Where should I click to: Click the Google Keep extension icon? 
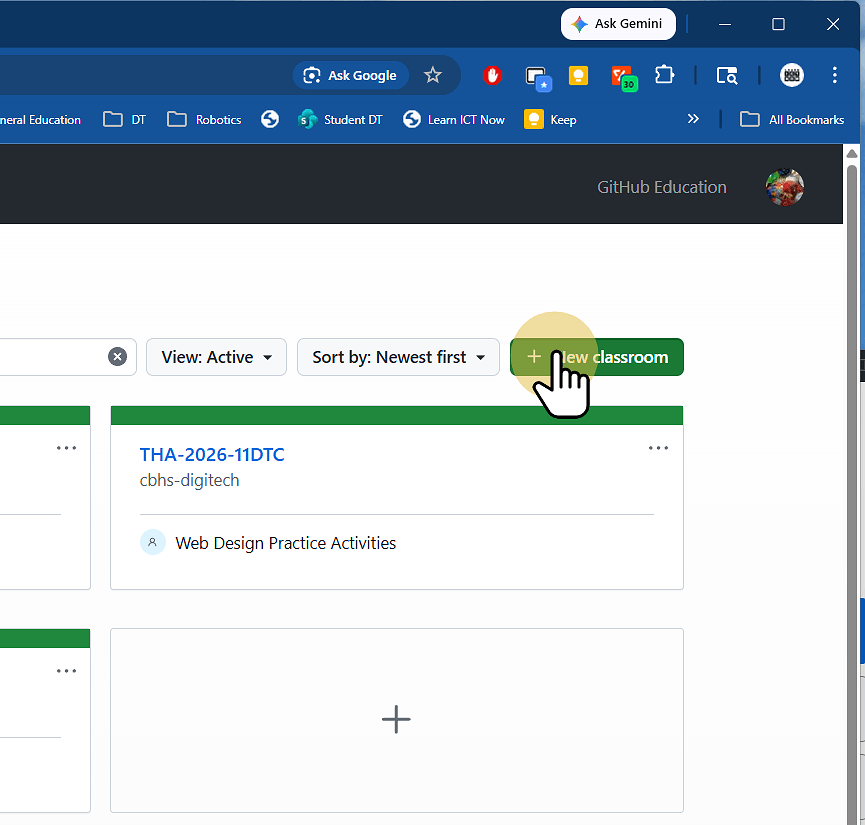click(x=578, y=75)
